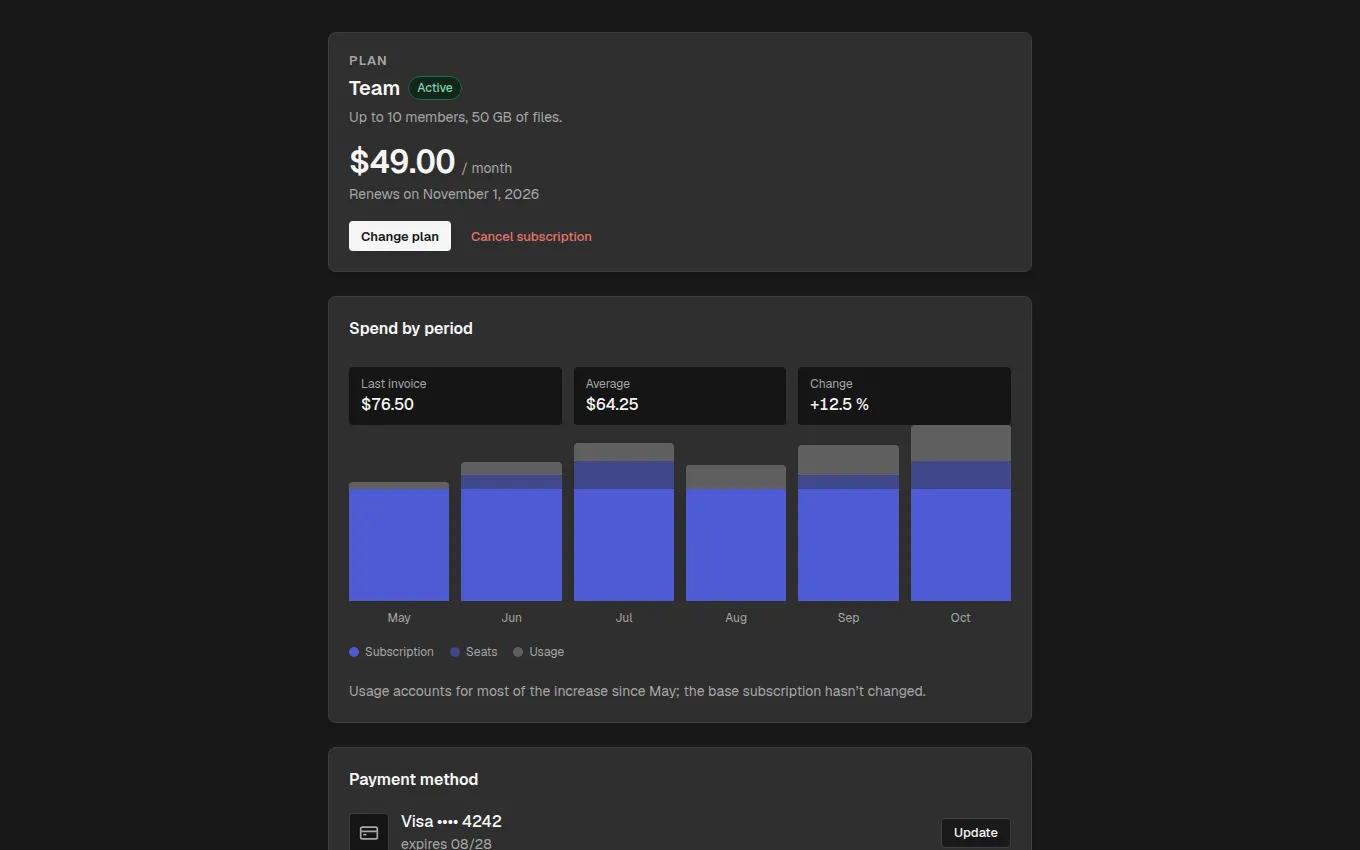Click the Oct bar's gray Usage segment
Viewport: 1360px width, 850px height.
(x=961, y=443)
